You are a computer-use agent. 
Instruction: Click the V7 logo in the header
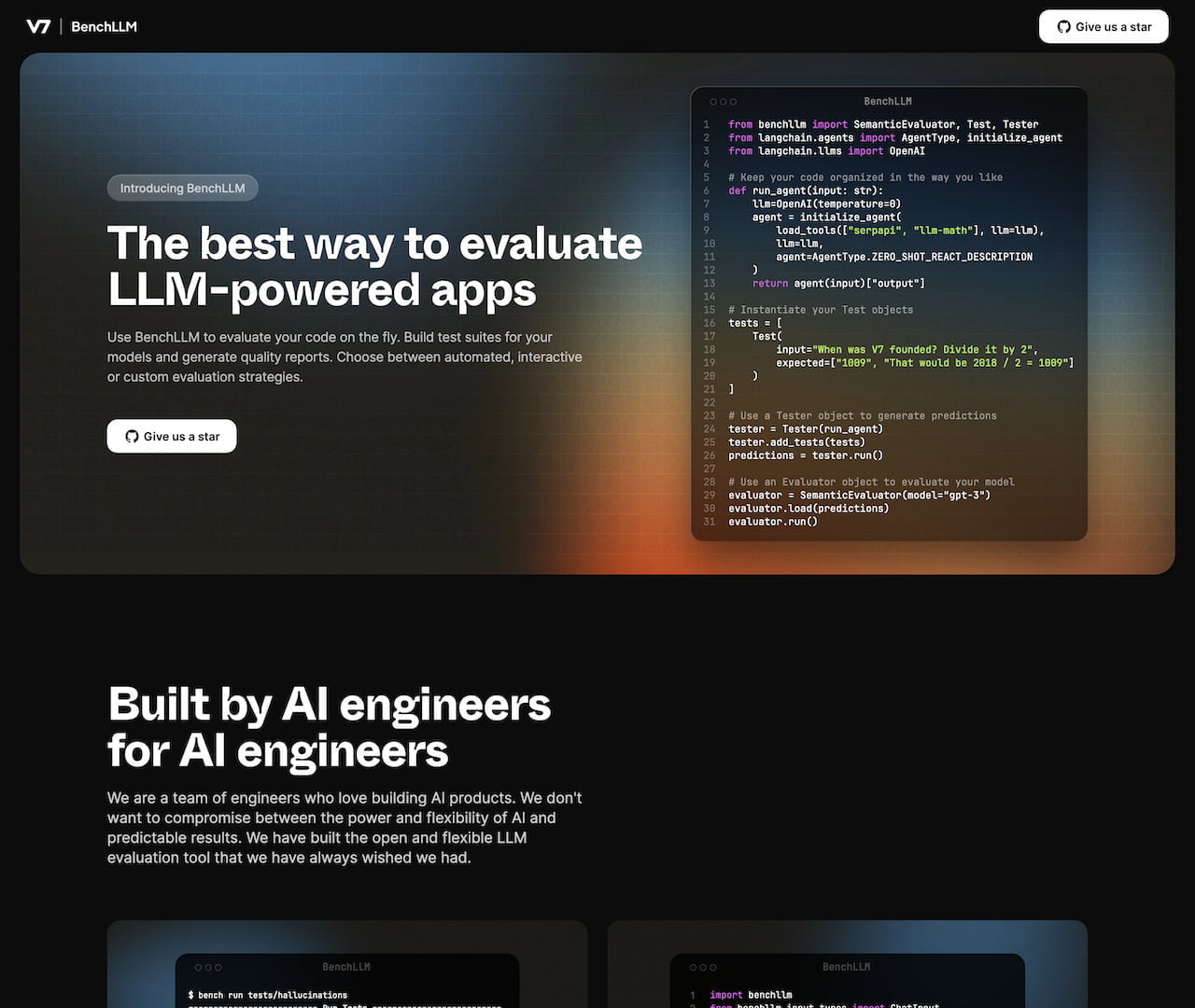[38, 26]
